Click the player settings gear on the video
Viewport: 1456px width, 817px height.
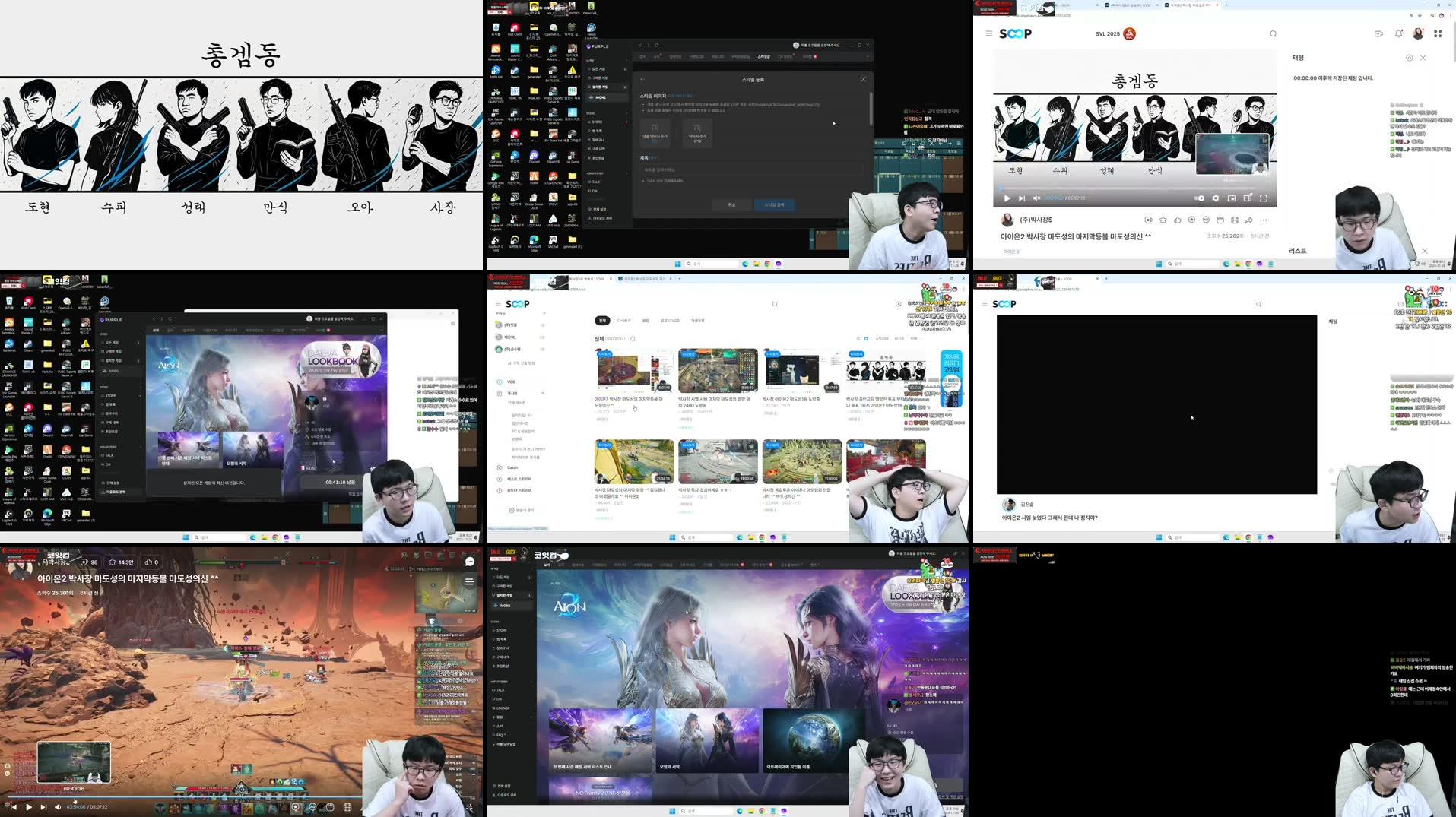click(x=1216, y=198)
